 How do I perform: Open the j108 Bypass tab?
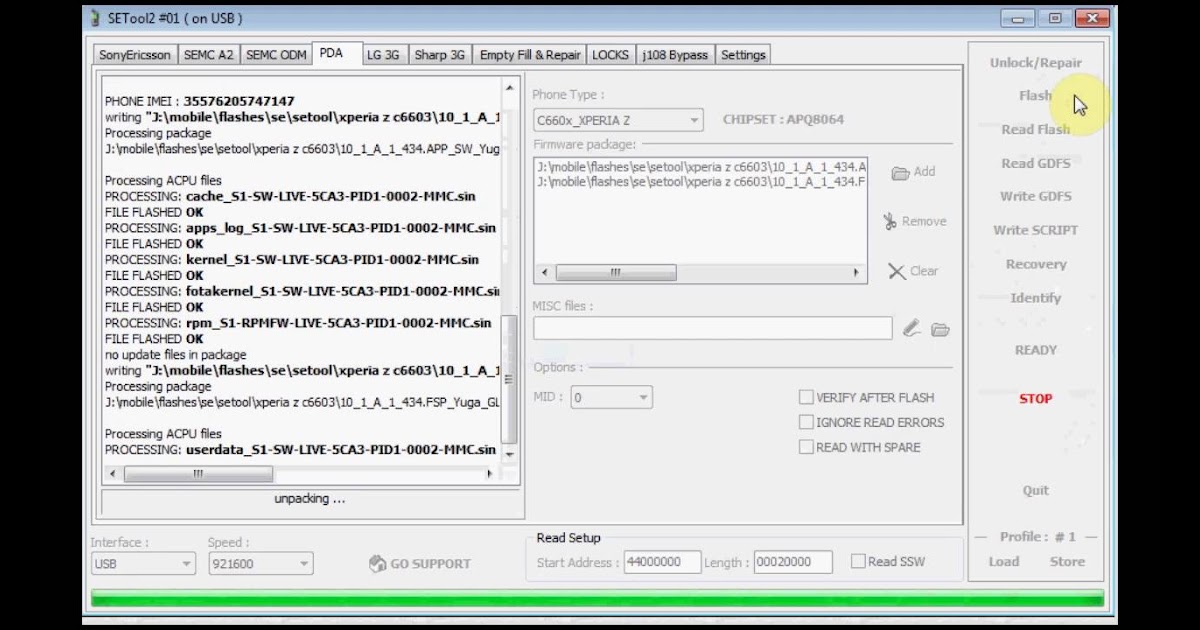(x=675, y=55)
